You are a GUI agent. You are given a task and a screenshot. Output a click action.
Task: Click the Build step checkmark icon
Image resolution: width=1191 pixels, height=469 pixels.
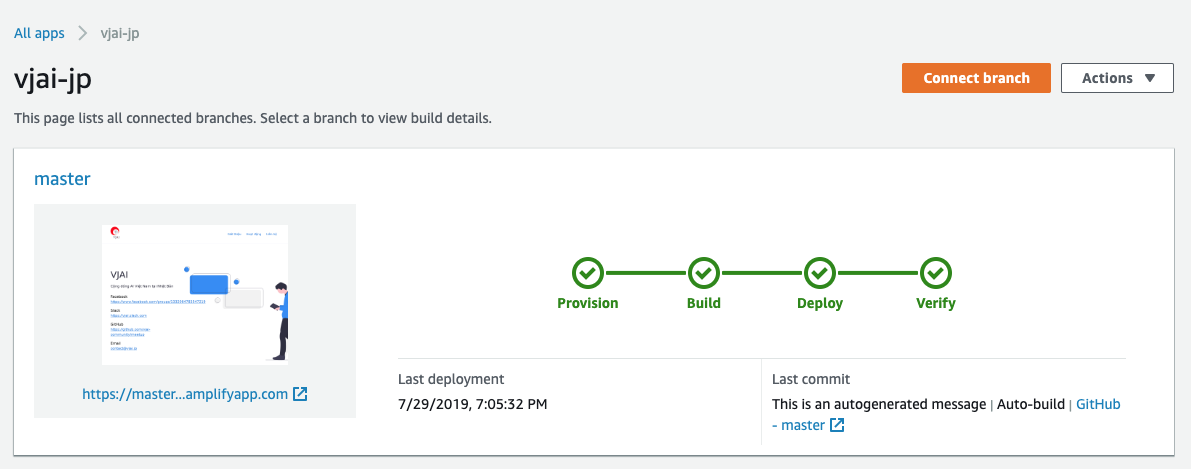point(704,272)
